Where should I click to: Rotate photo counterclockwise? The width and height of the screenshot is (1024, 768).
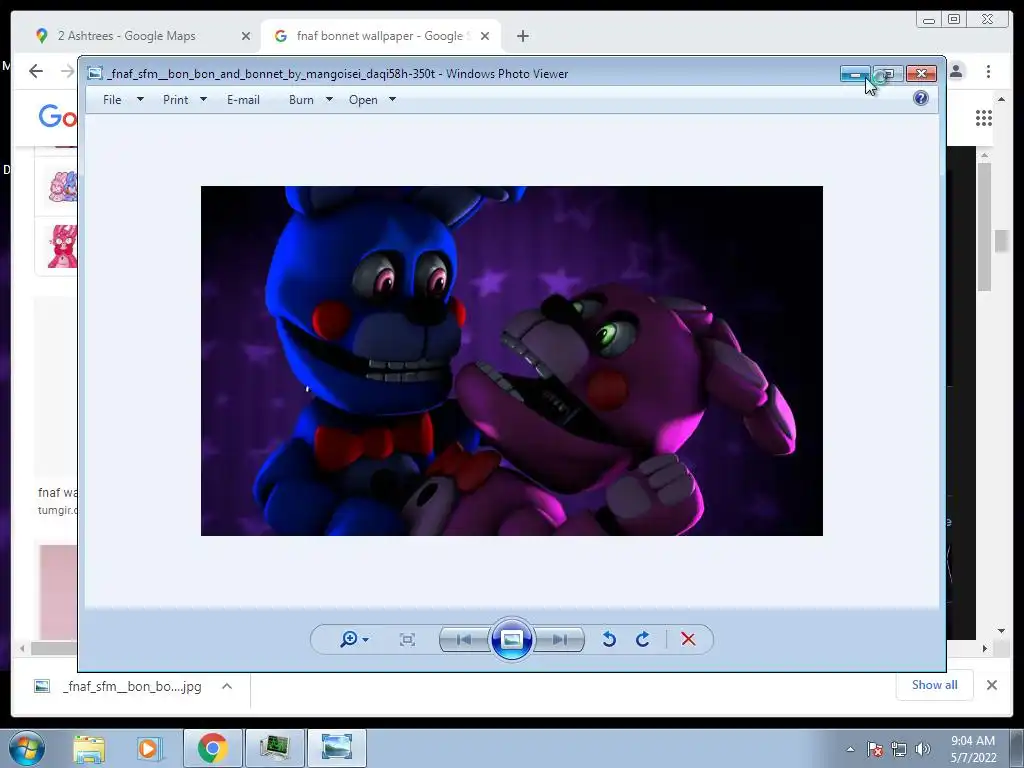tap(609, 639)
